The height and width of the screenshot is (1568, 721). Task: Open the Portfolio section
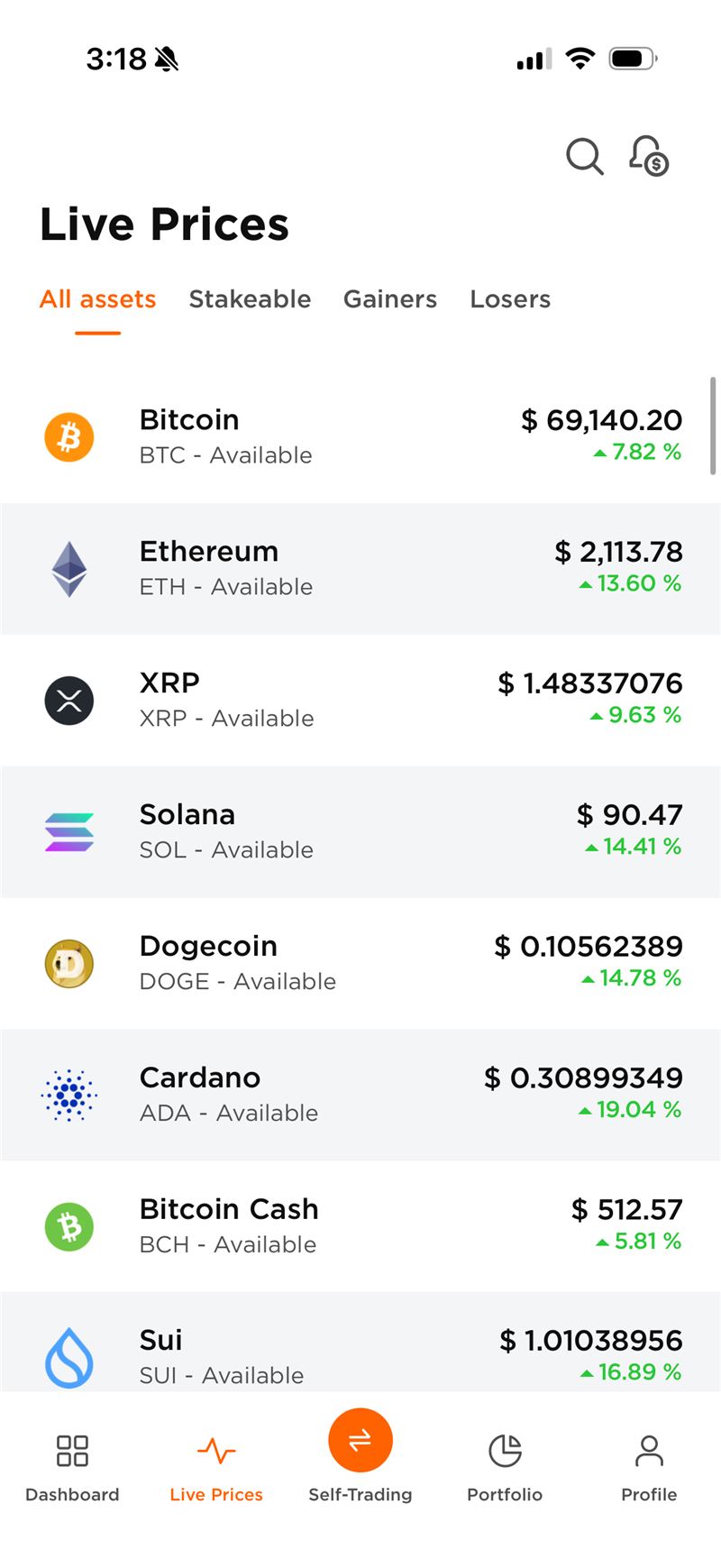pos(505,1467)
